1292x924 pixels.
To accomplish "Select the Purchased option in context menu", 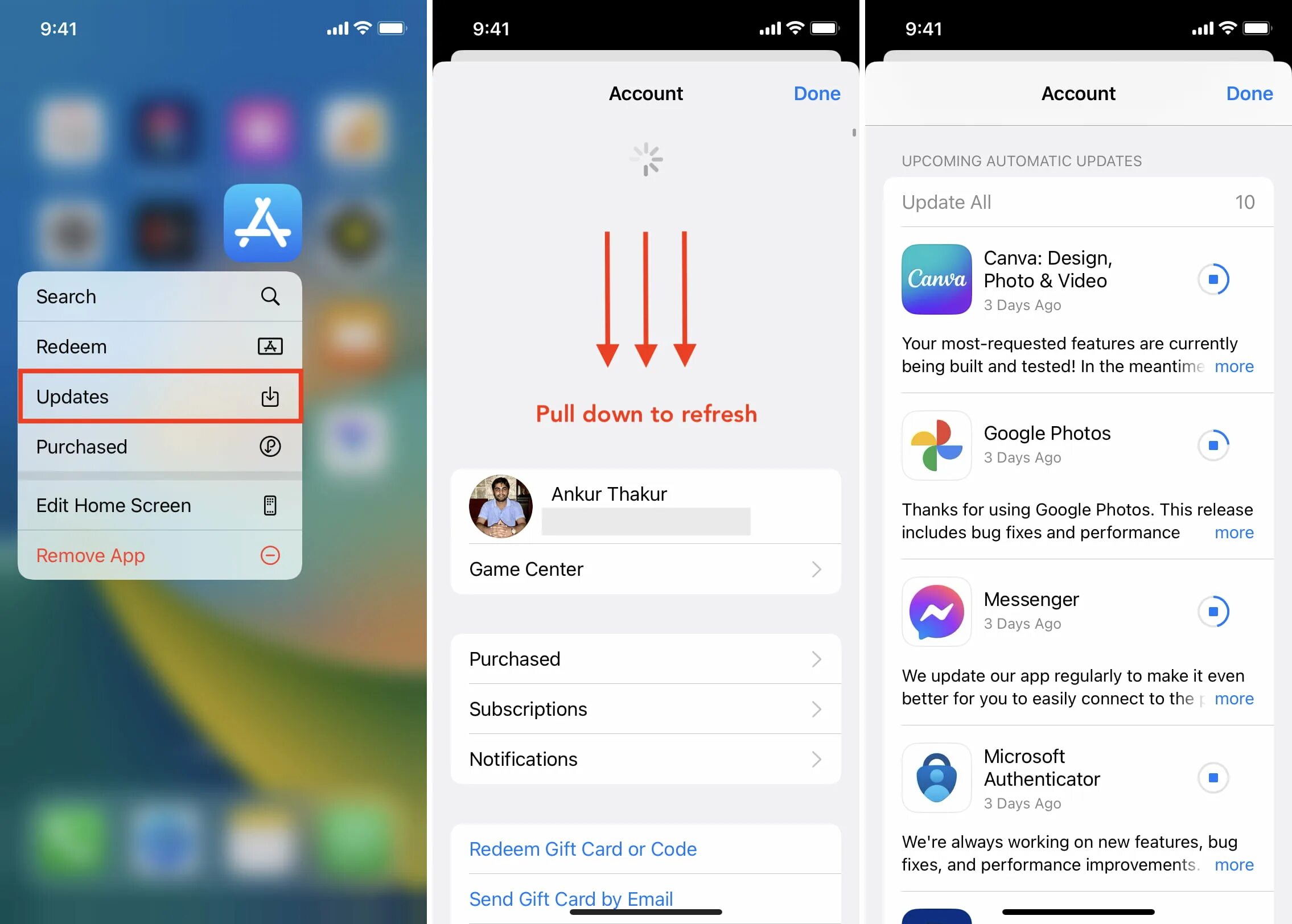I will pyautogui.click(x=159, y=446).
